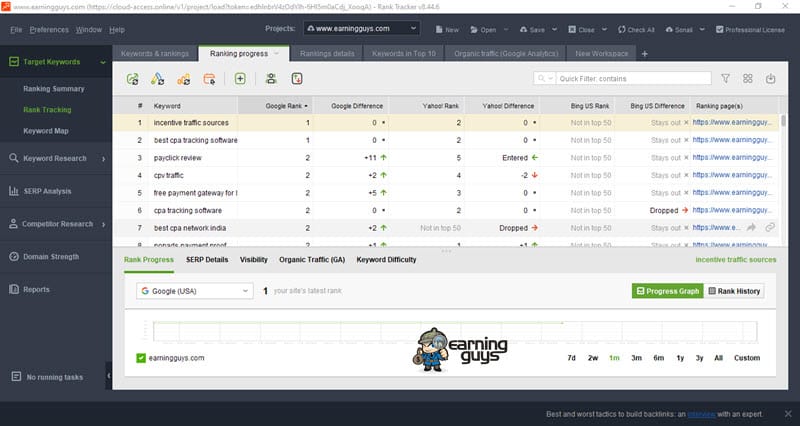
Task: Click the interview link in notification
Action: tap(702, 414)
